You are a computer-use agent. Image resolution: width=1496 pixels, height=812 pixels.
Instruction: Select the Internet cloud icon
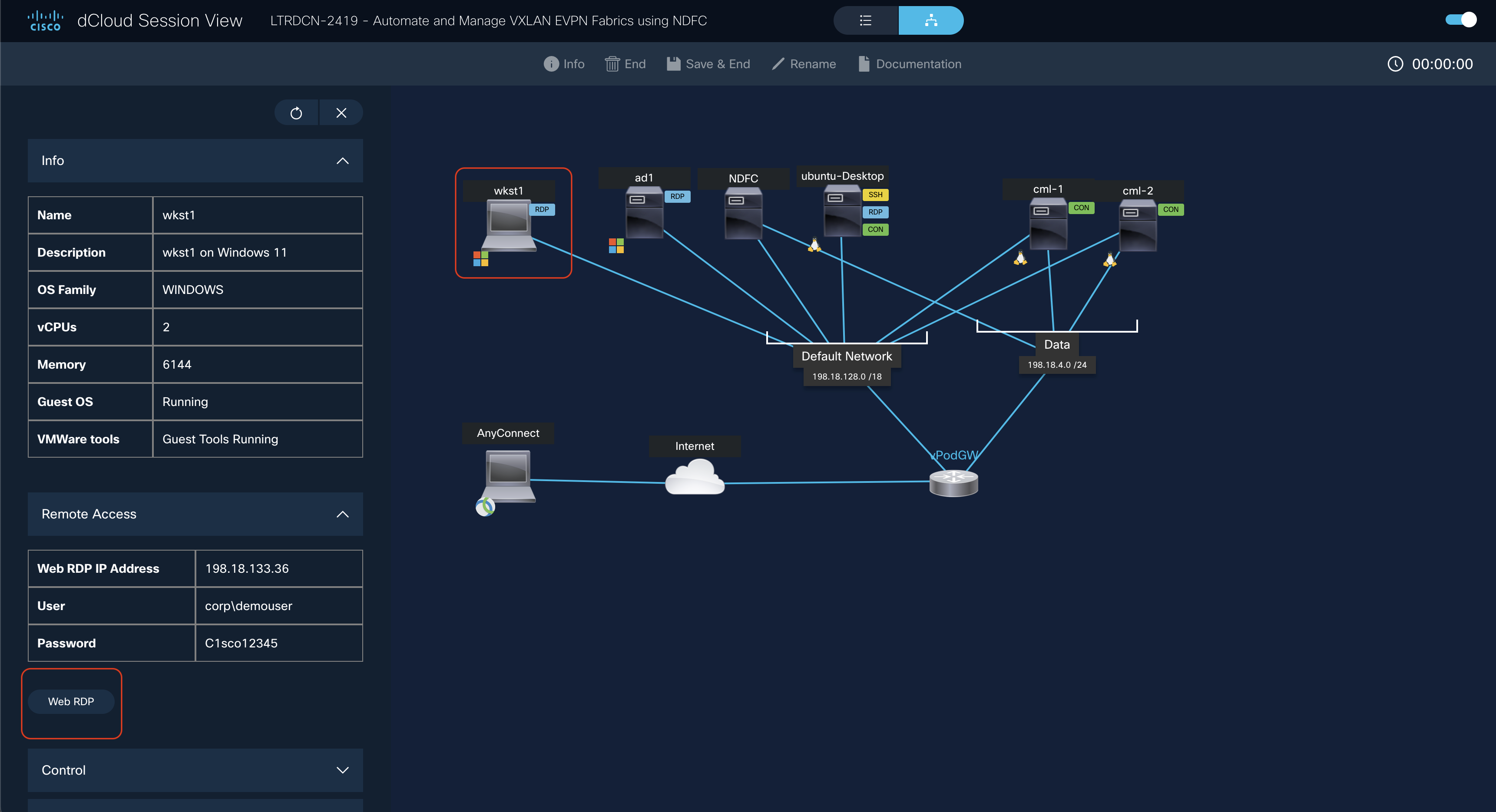695,476
